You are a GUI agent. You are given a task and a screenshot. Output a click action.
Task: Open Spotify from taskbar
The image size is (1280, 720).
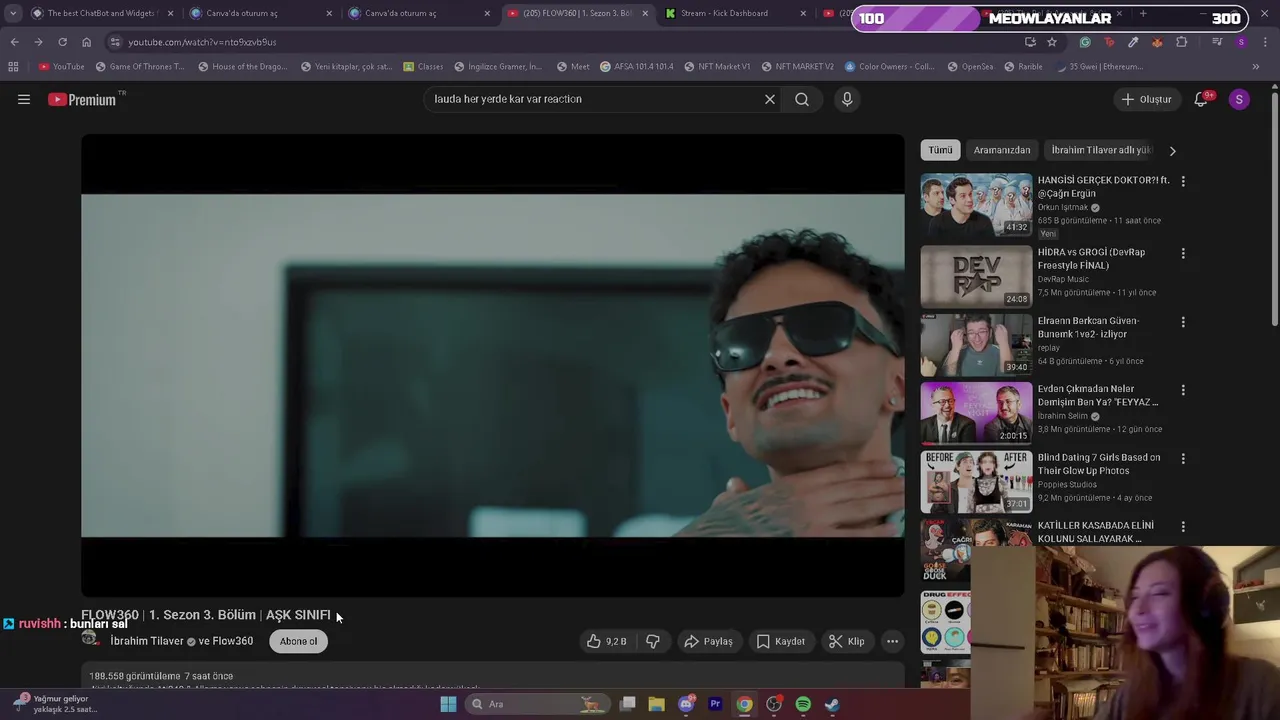(803, 704)
